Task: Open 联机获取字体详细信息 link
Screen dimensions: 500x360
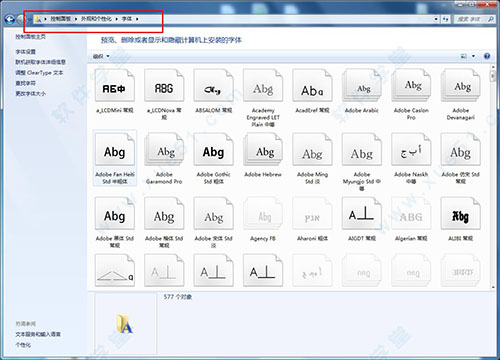Action: coord(41,62)
